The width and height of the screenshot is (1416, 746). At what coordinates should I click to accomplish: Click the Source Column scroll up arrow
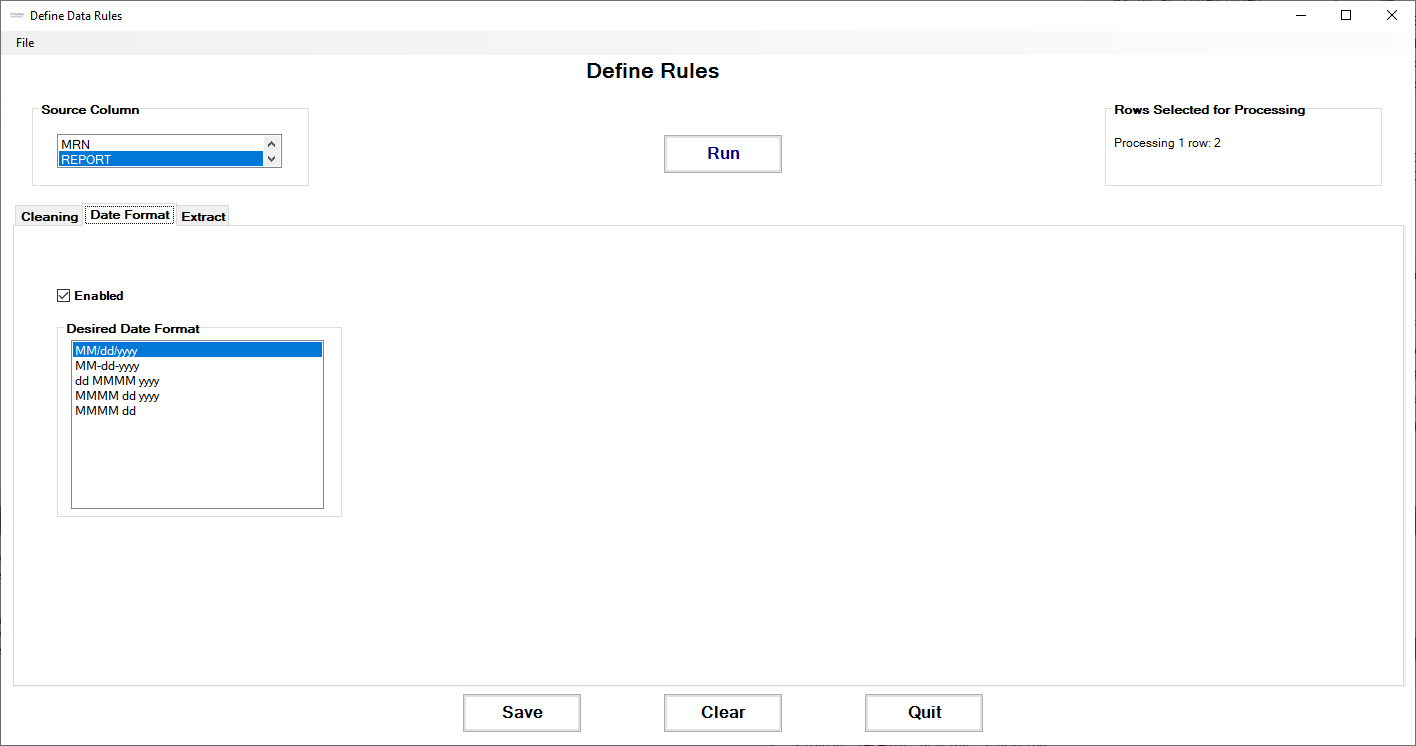pos(272,144)
